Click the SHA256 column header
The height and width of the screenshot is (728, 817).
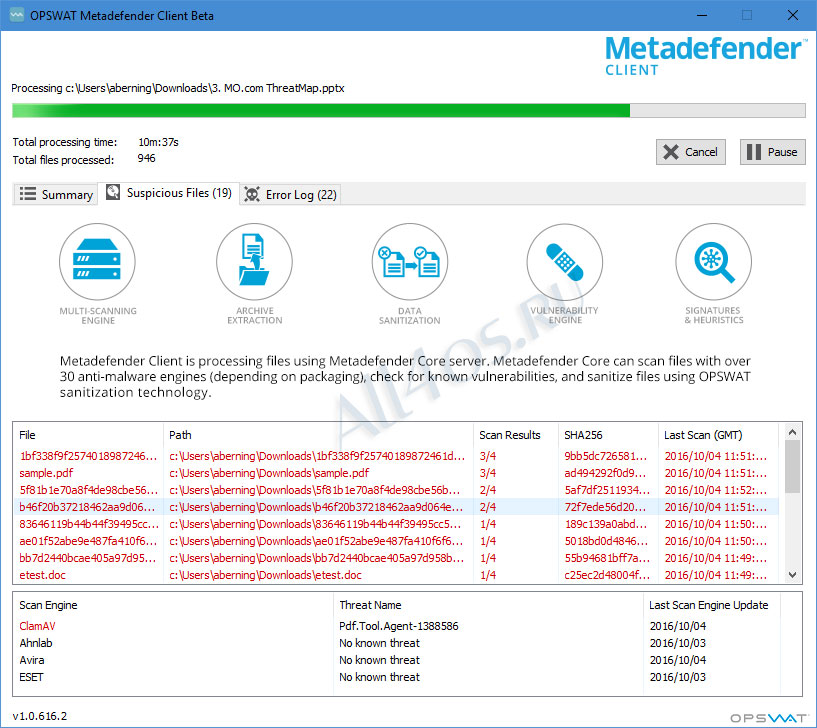click(x=608, y=435)
